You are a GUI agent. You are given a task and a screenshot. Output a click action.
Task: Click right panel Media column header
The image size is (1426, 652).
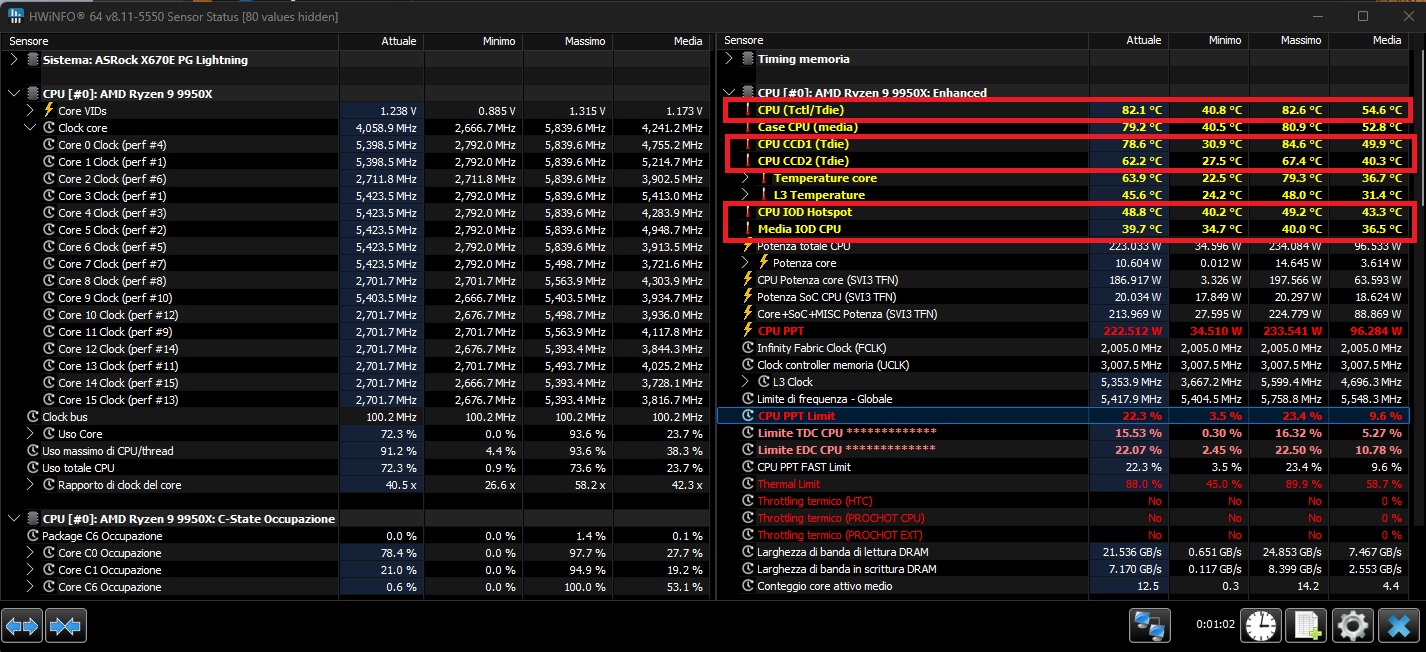(1370, 41)
